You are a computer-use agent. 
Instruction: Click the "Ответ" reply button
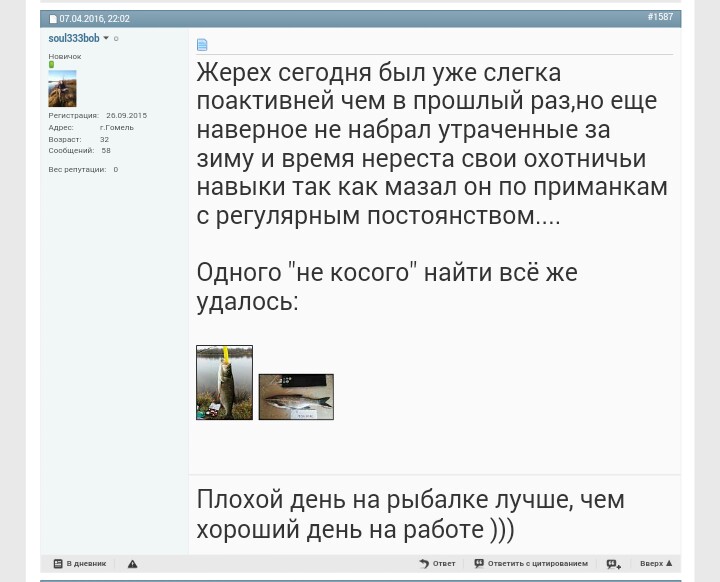[444, 564]
